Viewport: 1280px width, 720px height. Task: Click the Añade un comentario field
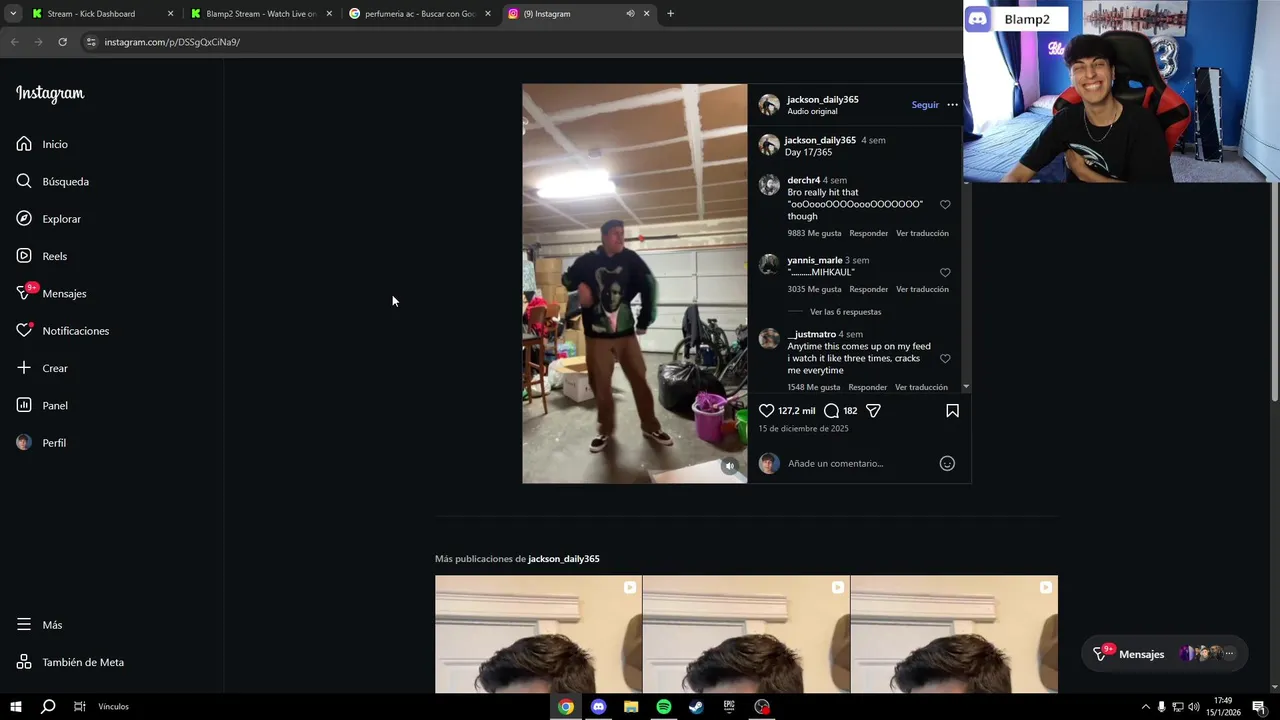point(860,463)
